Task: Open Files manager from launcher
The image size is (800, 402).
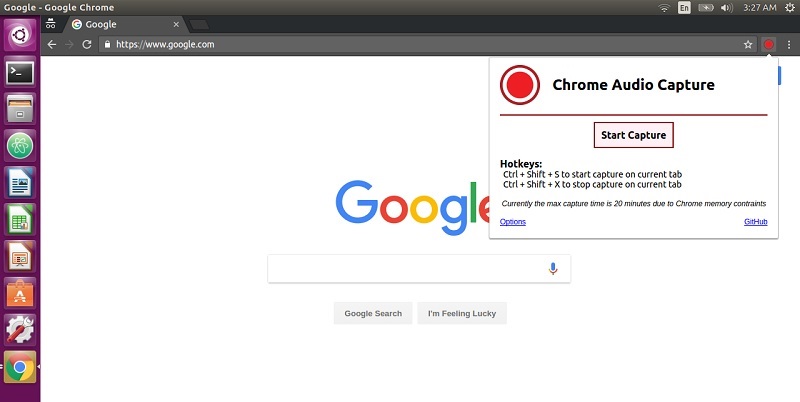Action: 20,109
